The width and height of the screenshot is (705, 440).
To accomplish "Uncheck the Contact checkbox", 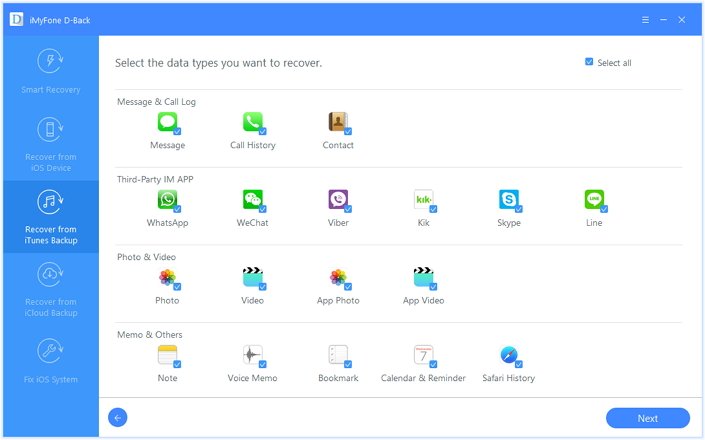I will click(348, 131).
